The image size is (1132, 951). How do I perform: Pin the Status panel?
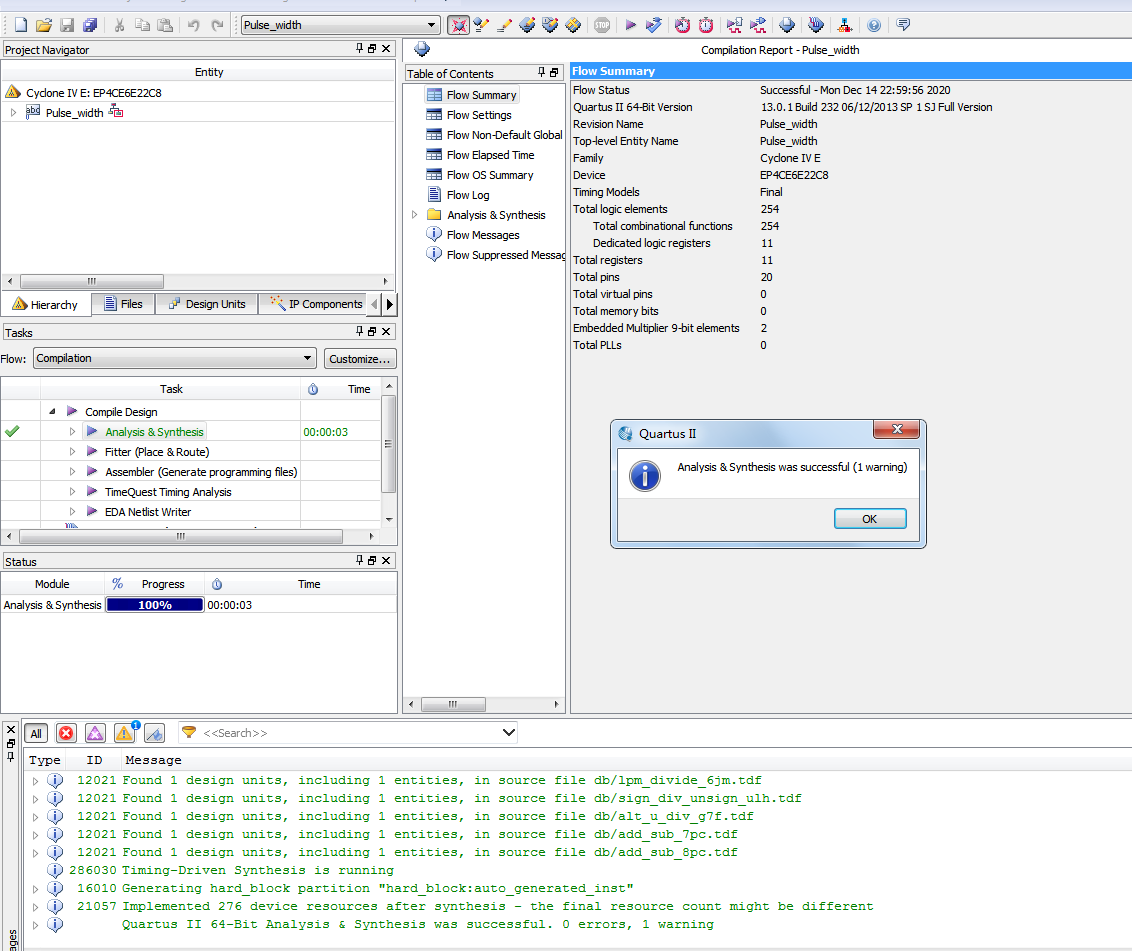(x=360, y=560)
